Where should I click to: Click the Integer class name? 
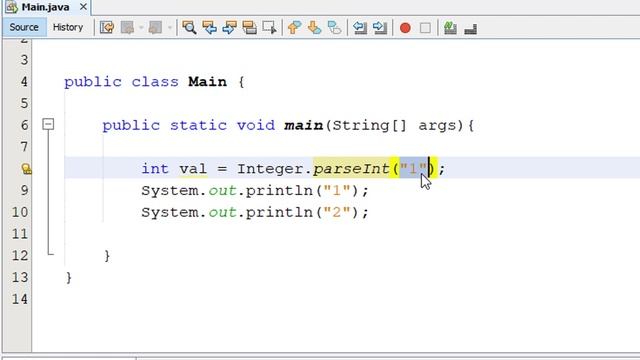(270, 169)
